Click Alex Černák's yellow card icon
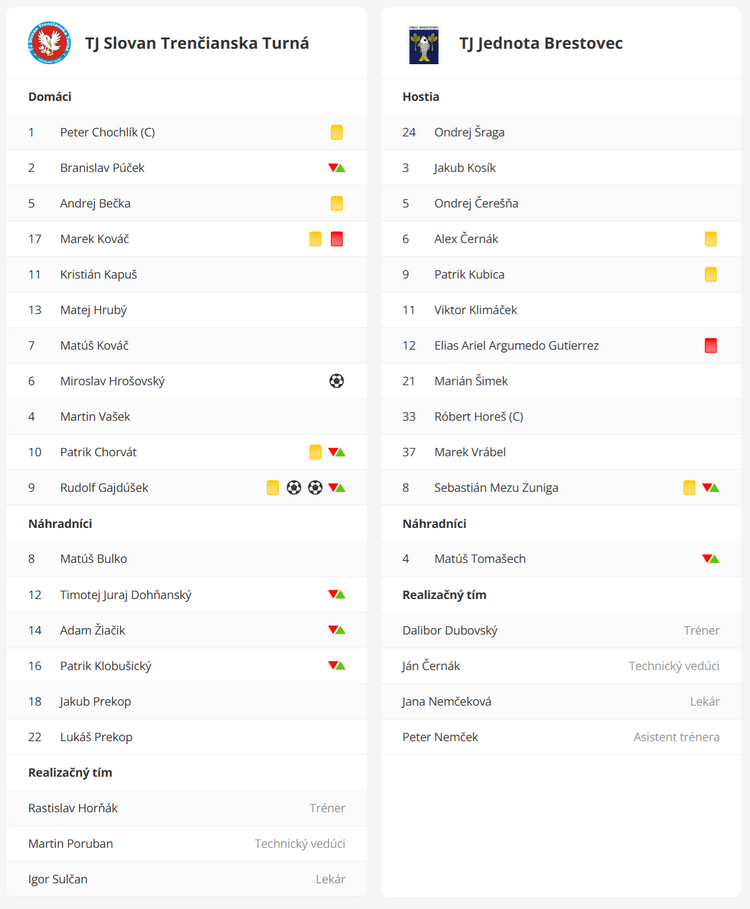 711,239
